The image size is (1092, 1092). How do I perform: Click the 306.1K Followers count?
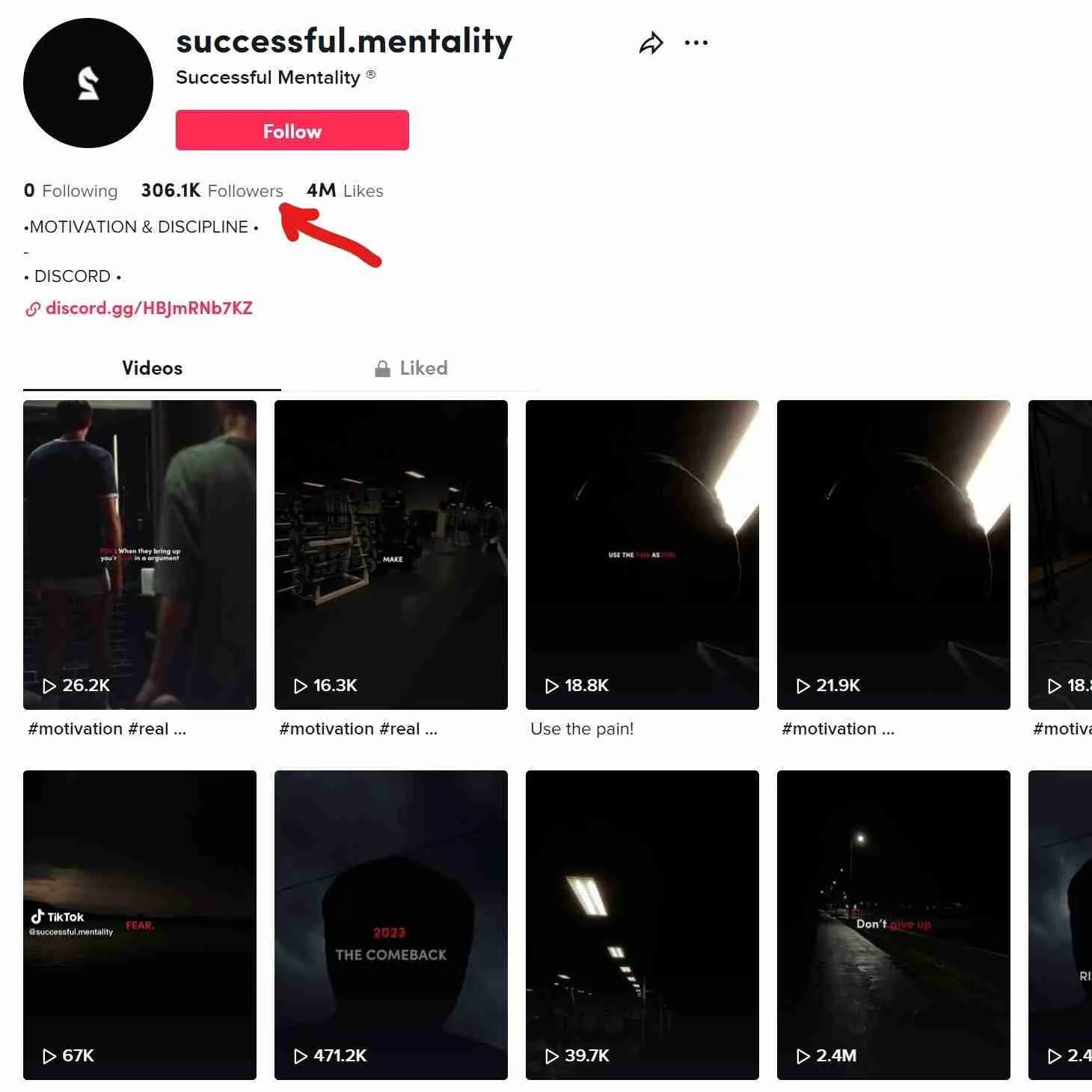point(212,191)
